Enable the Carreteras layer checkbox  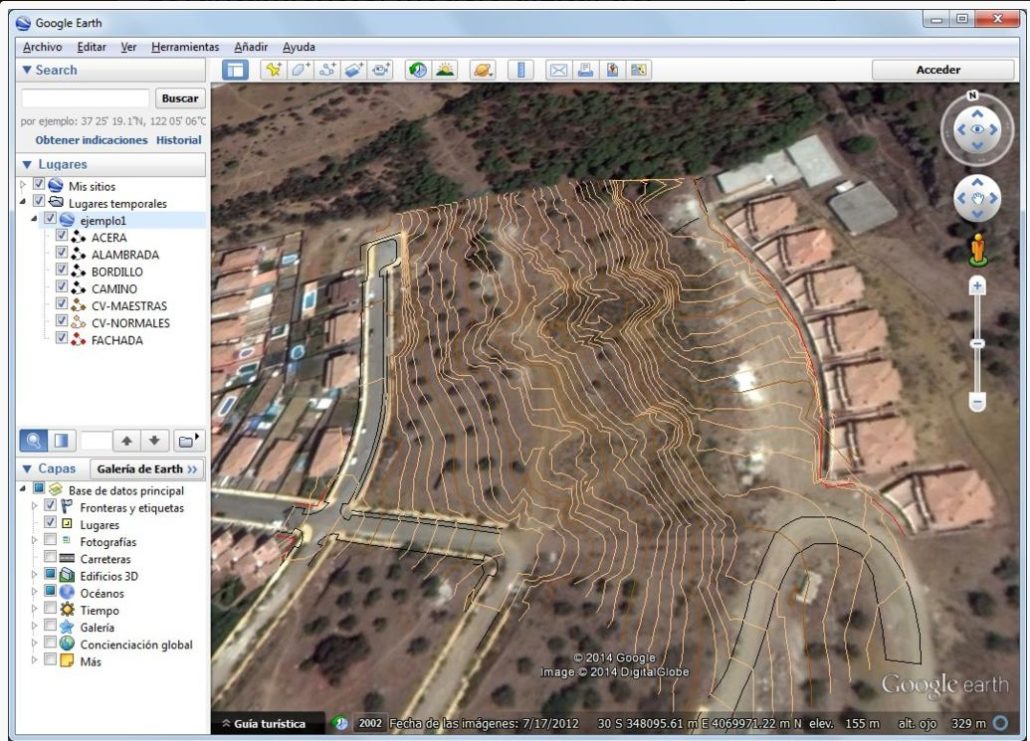pyautogui.click(x=50, y=559)
